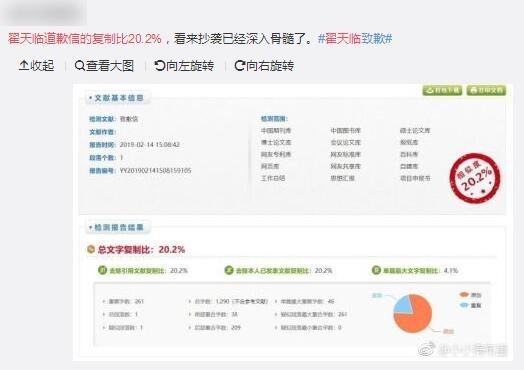Click the counterclockwise arrow icon beside 向左旋转
This screenshot has width=524, height=370.
[x=159, y=66]
